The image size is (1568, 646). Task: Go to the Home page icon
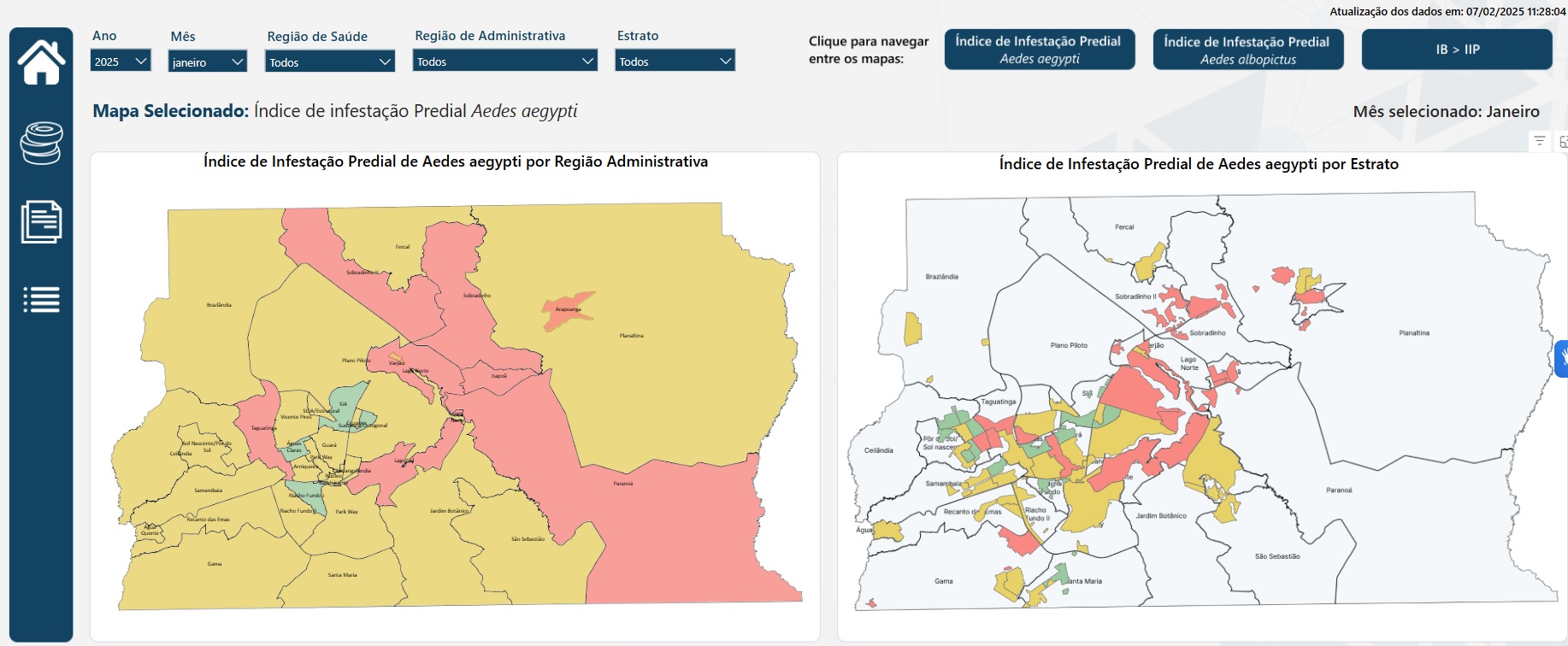click(x=41, y=62)
